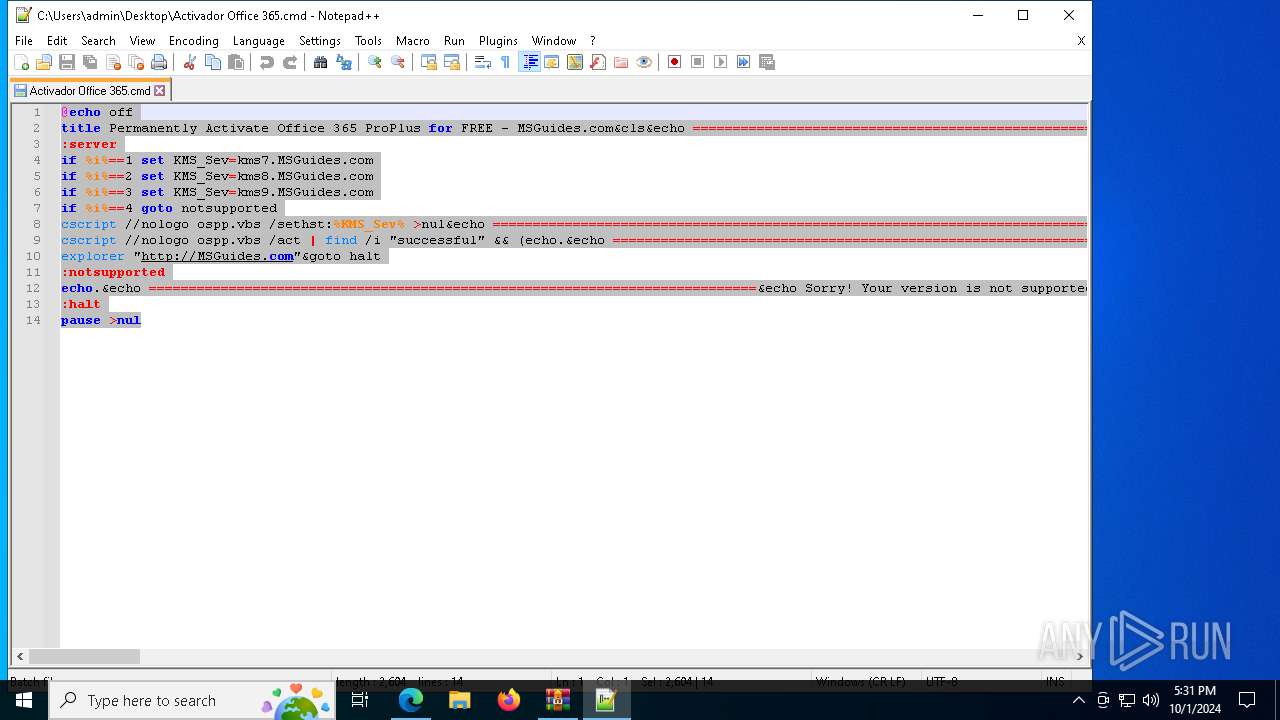Click the http://MSGuides.com link in code
The image size is (1280, 720).
(x=217, y=256)
